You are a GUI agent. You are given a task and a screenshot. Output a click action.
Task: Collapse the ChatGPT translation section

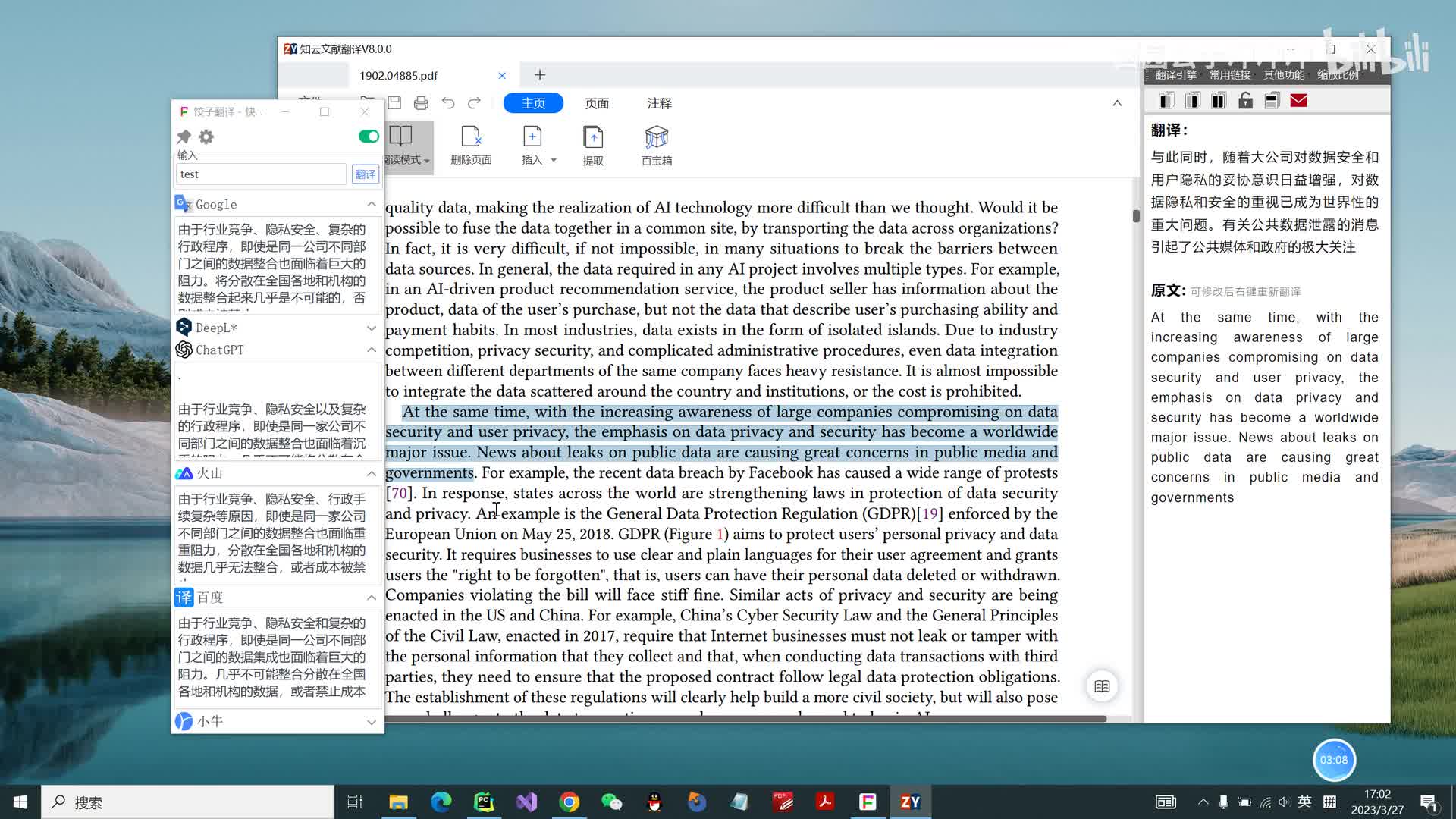(x=372, y=350)
